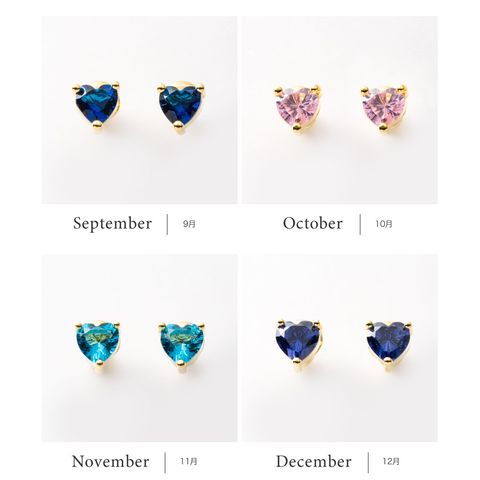Choose the left aqua November heart earring
This screenshot has height=480, width=480.
click(x=97, y=345)
